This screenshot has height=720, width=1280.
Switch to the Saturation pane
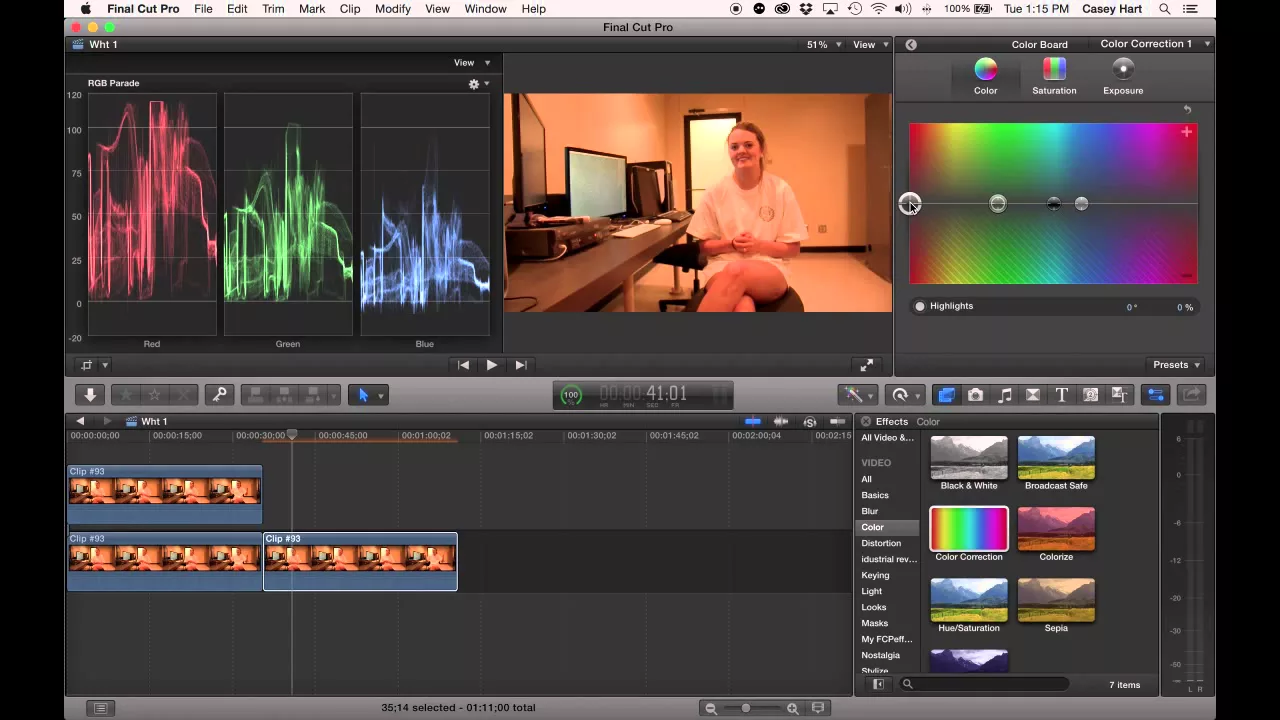pos(1054,77)
